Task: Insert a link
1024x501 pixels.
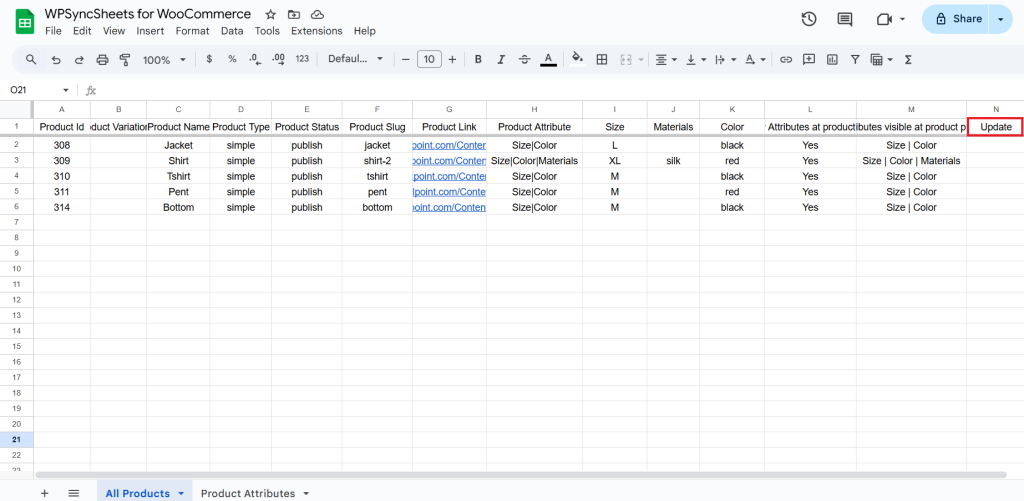Action: click(786, 59)
